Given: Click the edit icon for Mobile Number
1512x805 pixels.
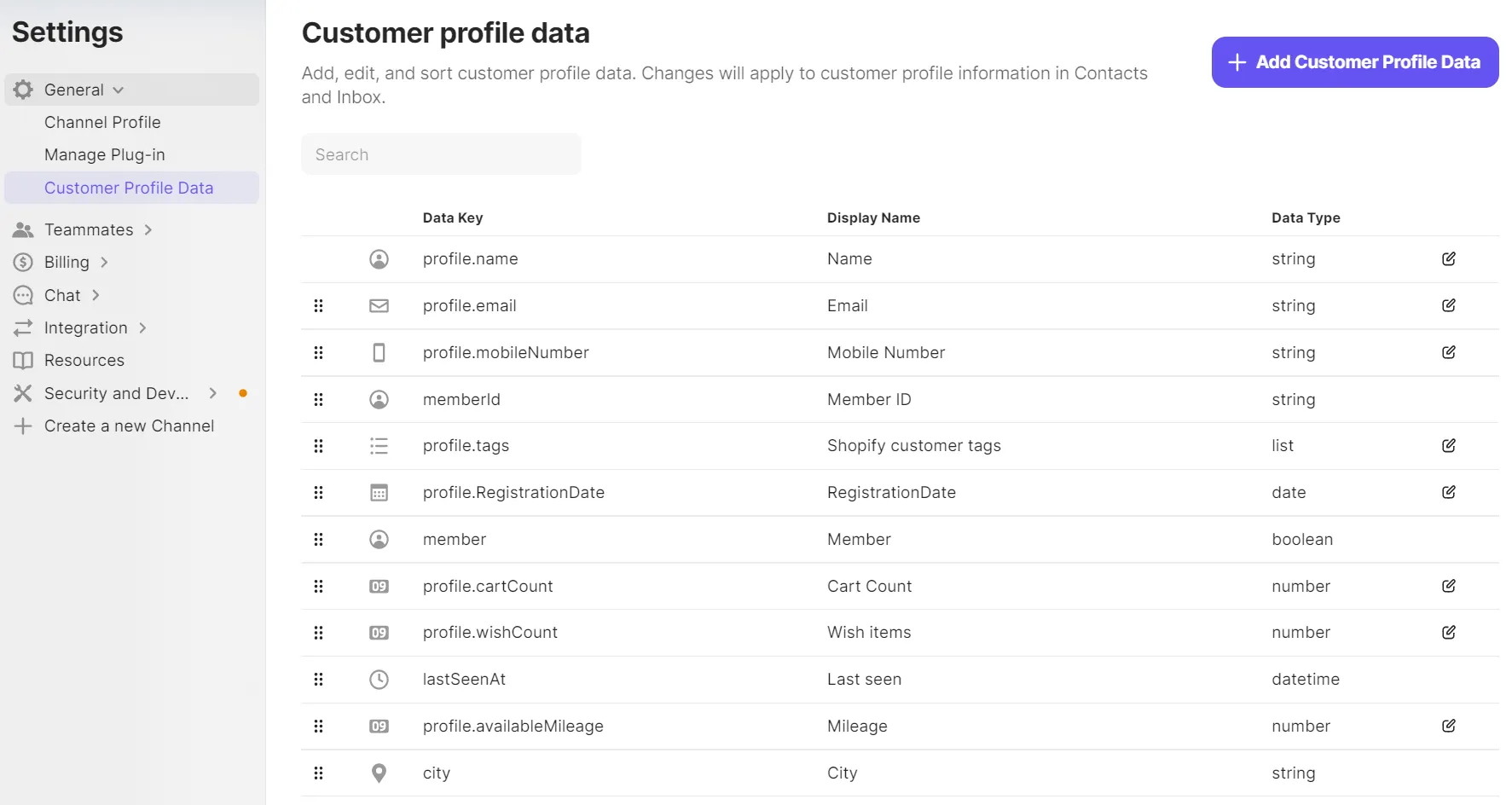Looking at the screenshot, I should click(x=1448, y=352).
